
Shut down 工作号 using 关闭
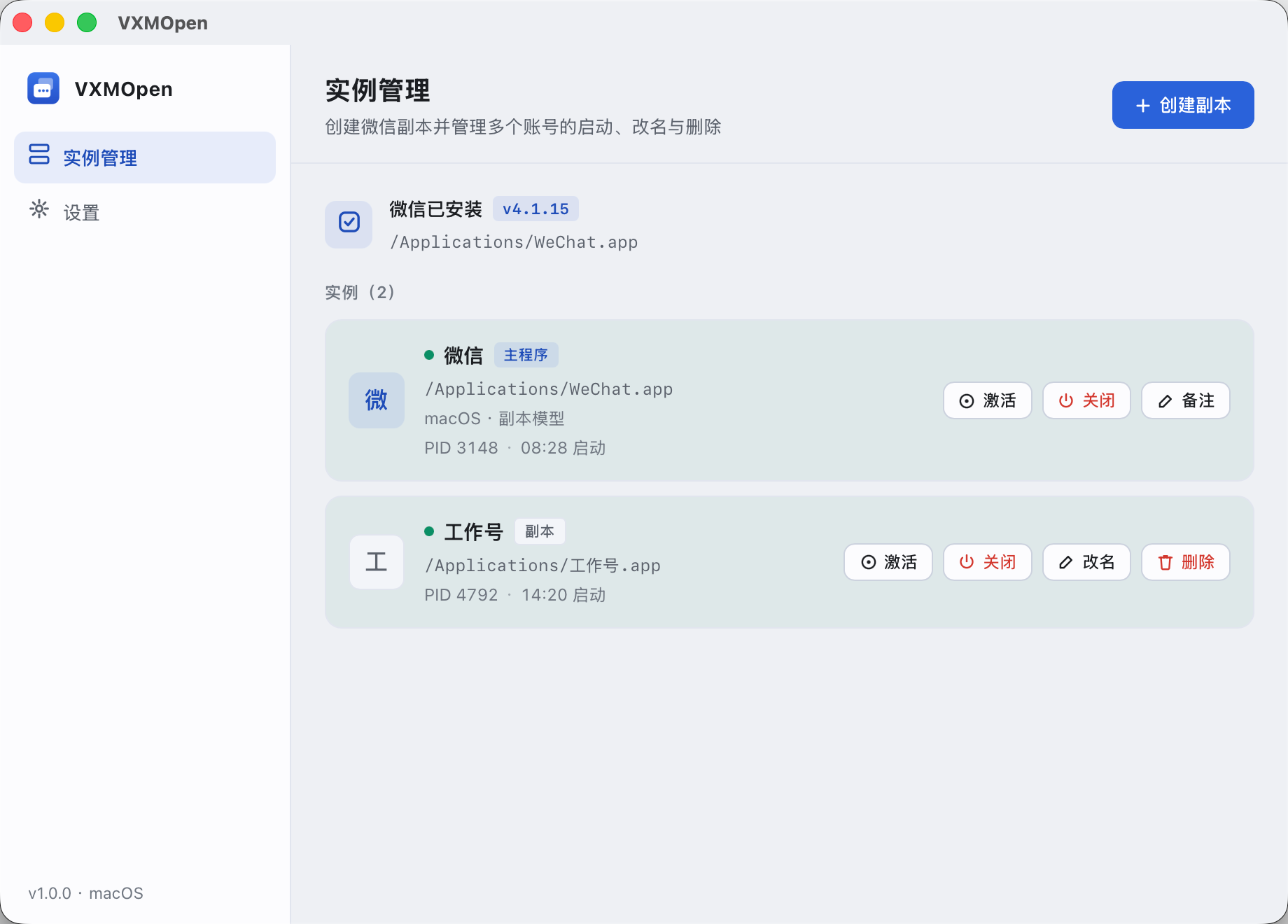pyautogui.click(x=988, y=562)
